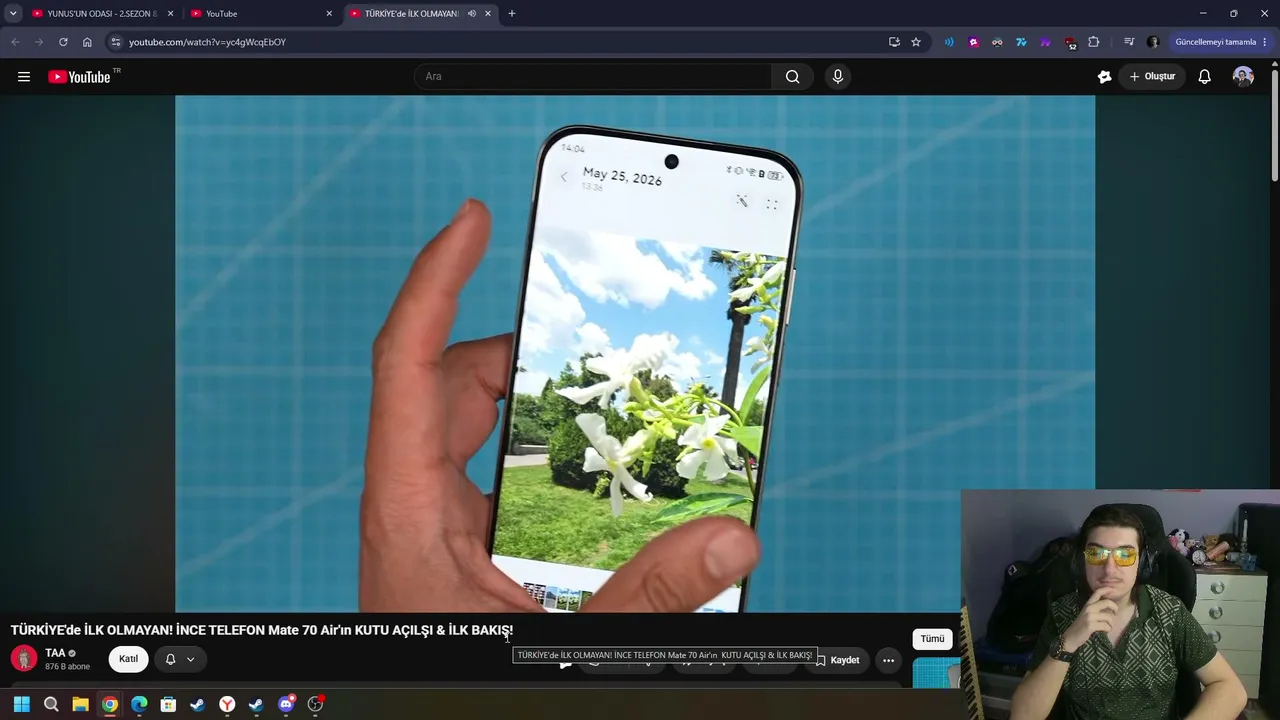Image resolution: width=1280 pixels, height=720 pixels.
Task: Click the video player to pause
Action: pos(635,353)
